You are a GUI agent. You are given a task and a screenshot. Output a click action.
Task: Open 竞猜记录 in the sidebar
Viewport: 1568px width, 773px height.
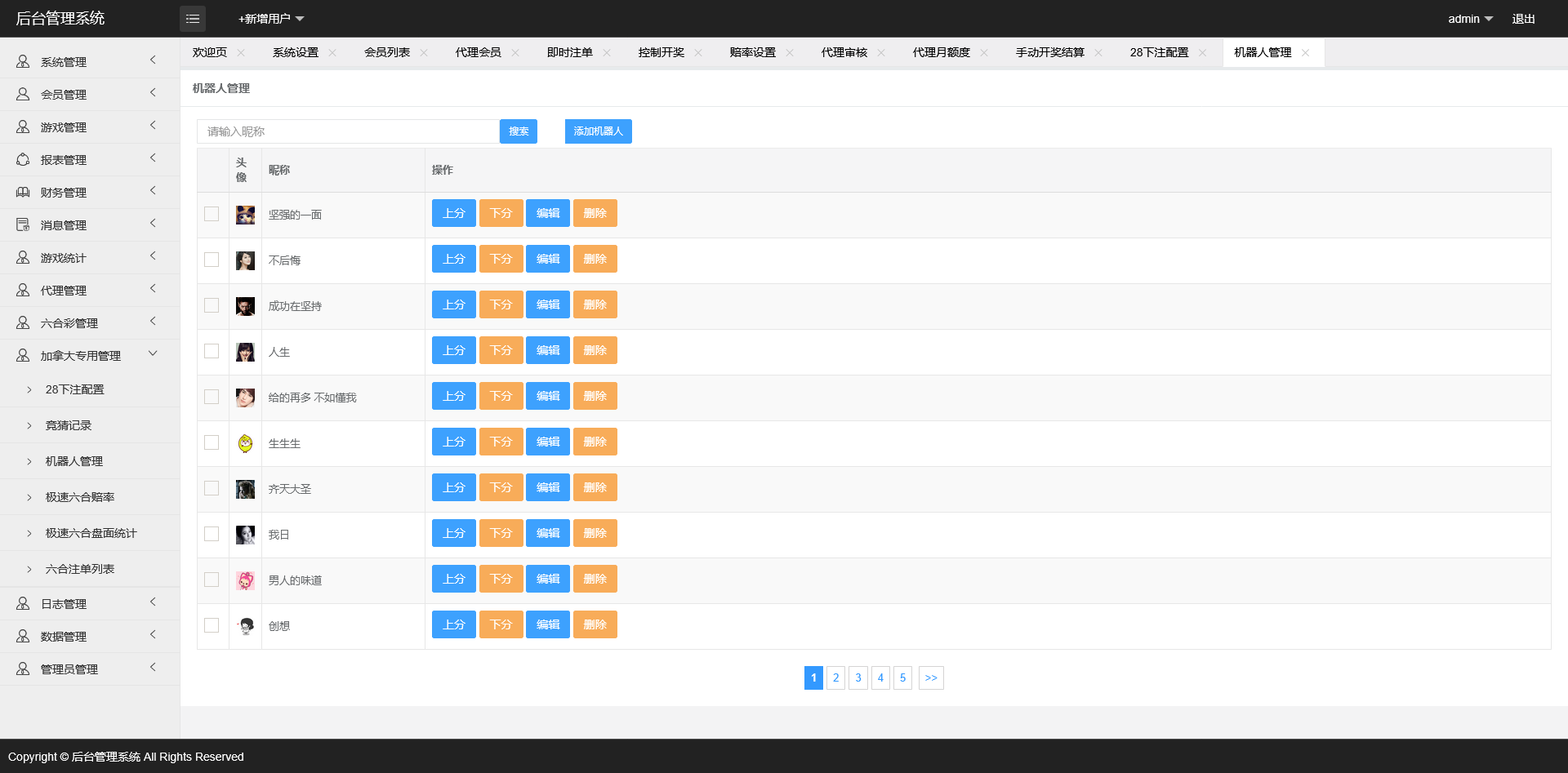(69, 425)
